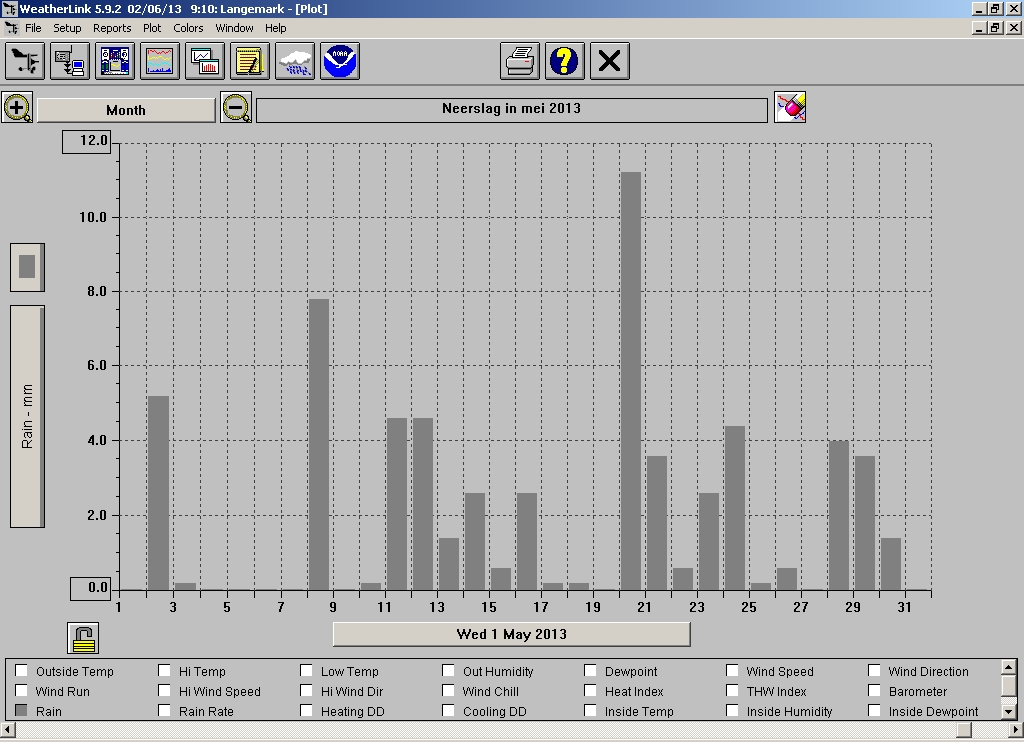Open the weather station selection icon
Viewport: 1024px width, 742px height.
click(25, 61)
